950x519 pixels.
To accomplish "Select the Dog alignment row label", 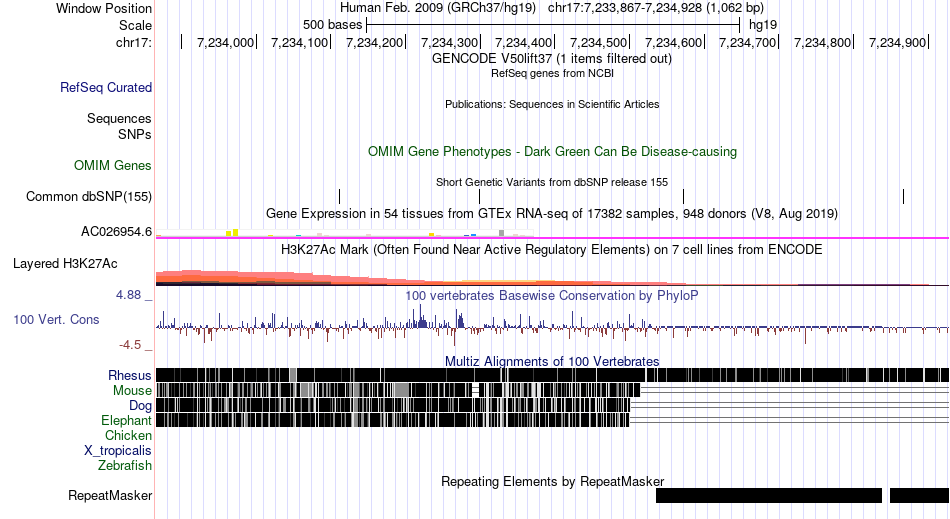I will point(140,406).
